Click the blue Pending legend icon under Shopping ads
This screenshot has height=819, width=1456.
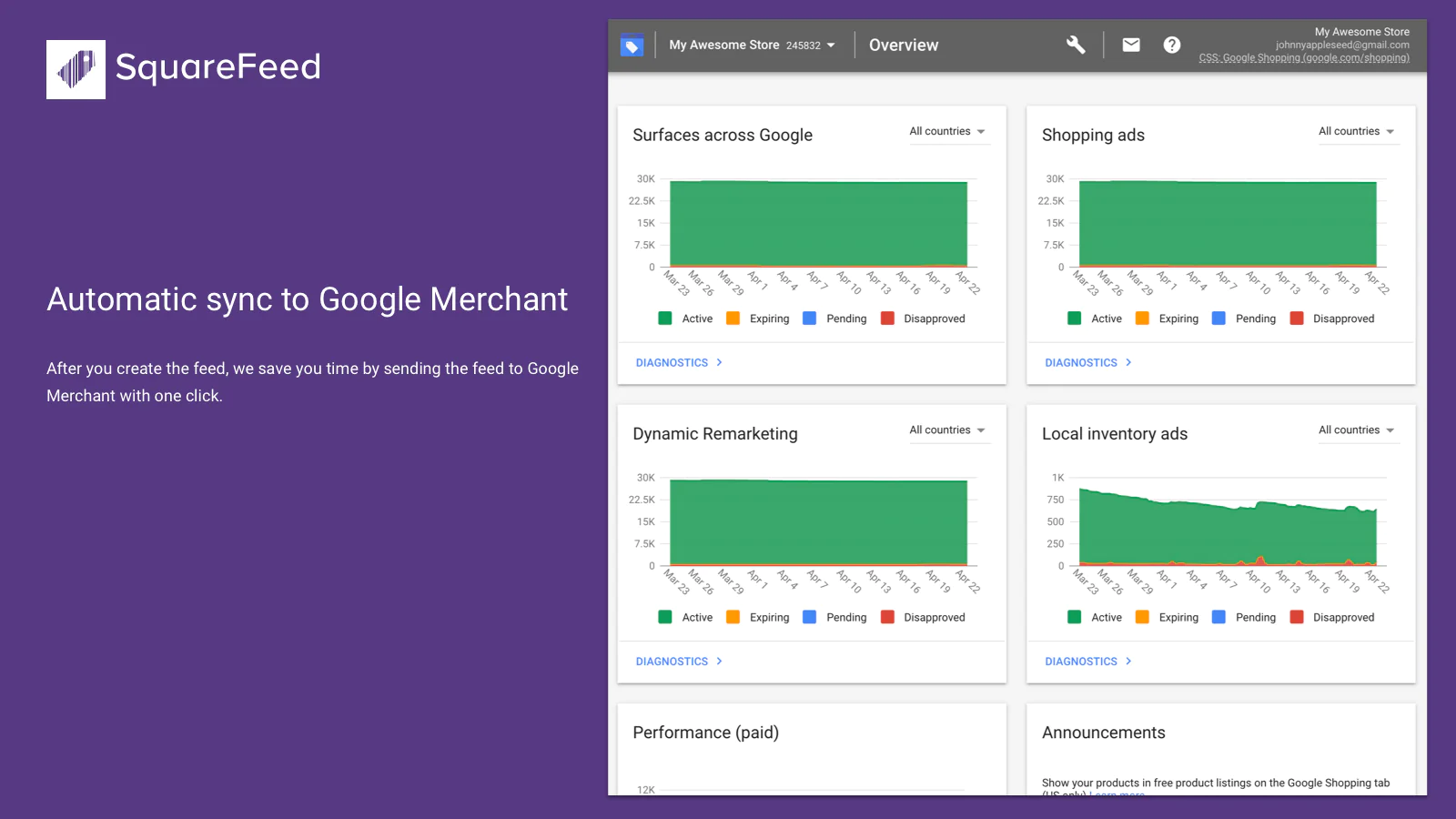coord(1218,318)
